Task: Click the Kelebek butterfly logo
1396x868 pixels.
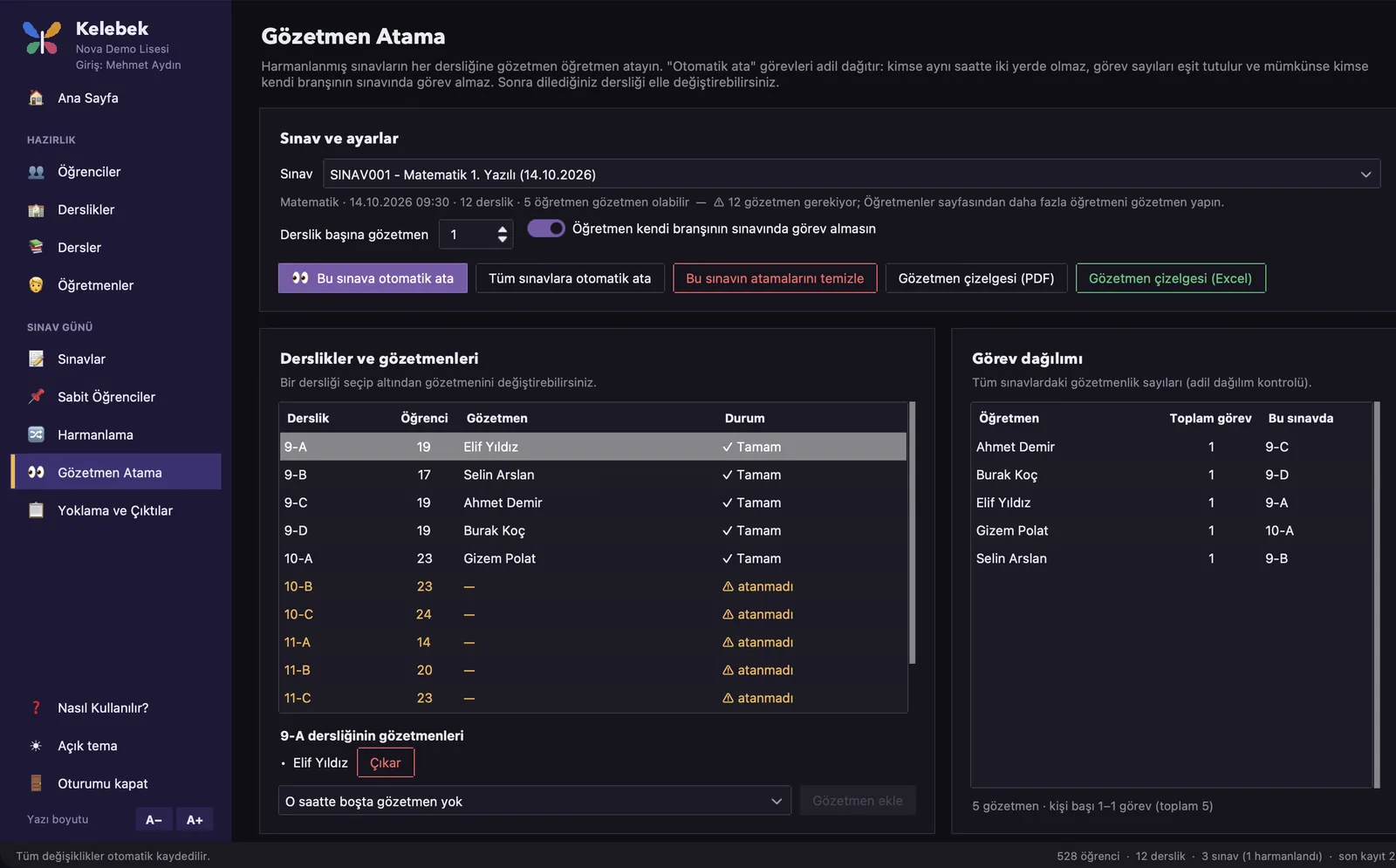Action: pyautogui.click(x=42, y=38)
